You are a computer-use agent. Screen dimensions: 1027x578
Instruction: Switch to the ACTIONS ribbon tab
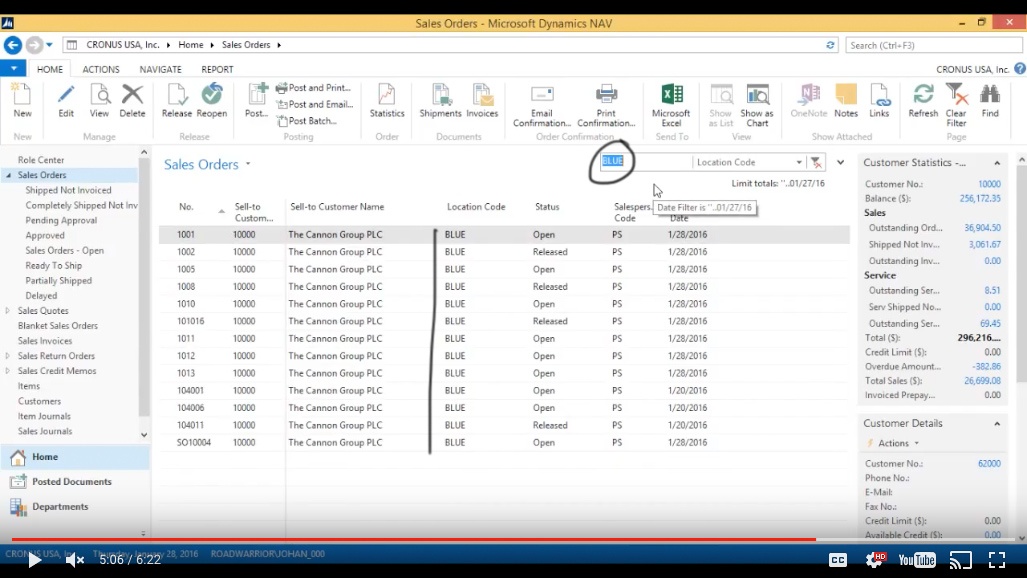(101, 69)
